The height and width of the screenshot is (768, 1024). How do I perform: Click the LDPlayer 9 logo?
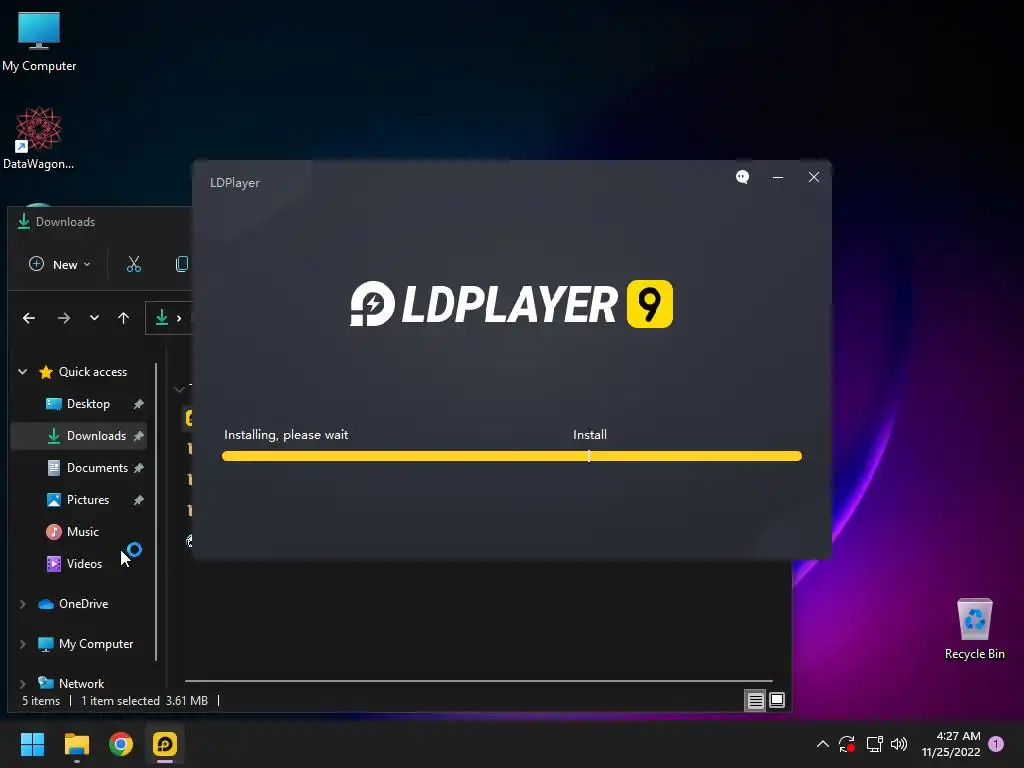[511, 304]
